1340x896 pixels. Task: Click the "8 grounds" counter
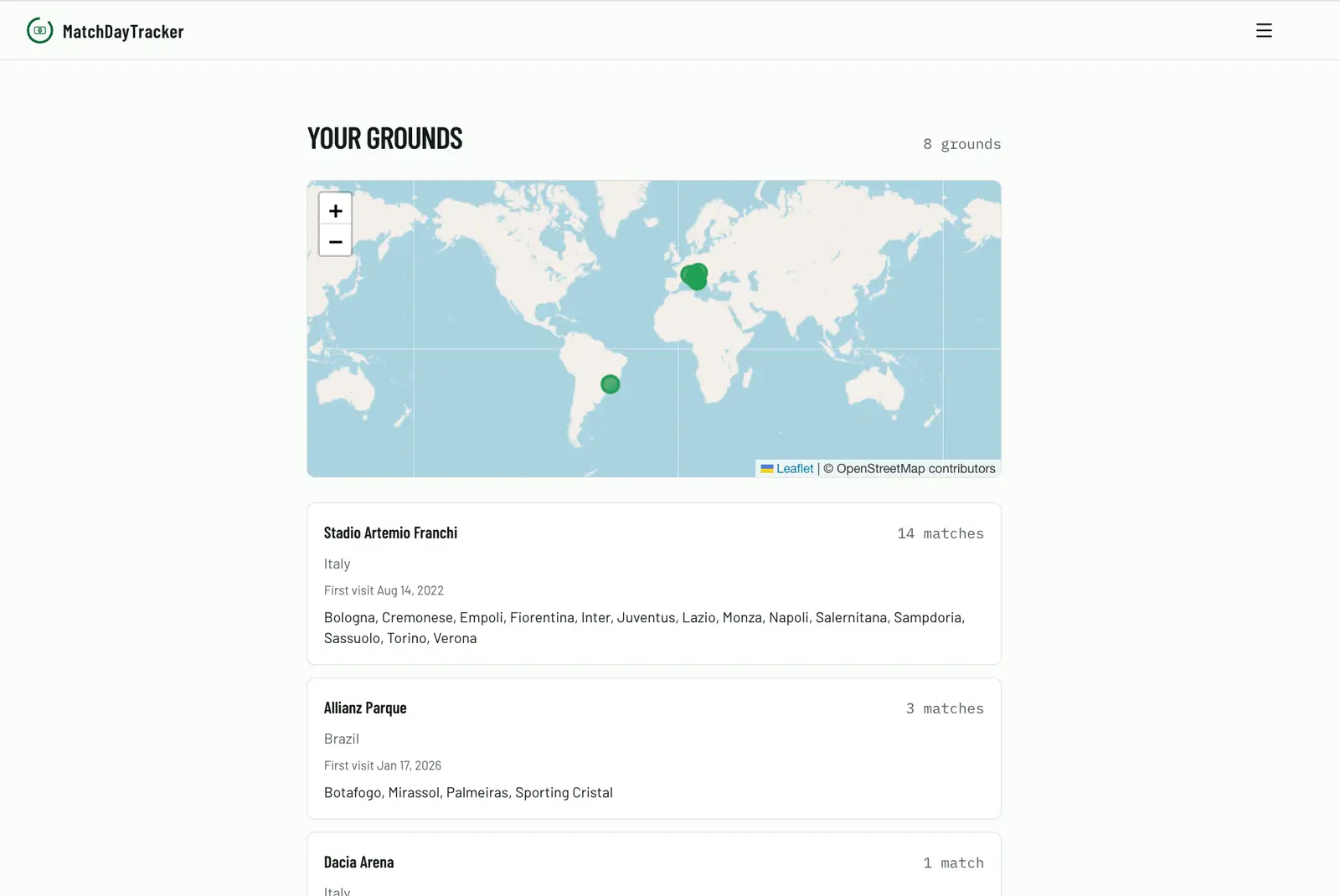[x=962, y=144]
